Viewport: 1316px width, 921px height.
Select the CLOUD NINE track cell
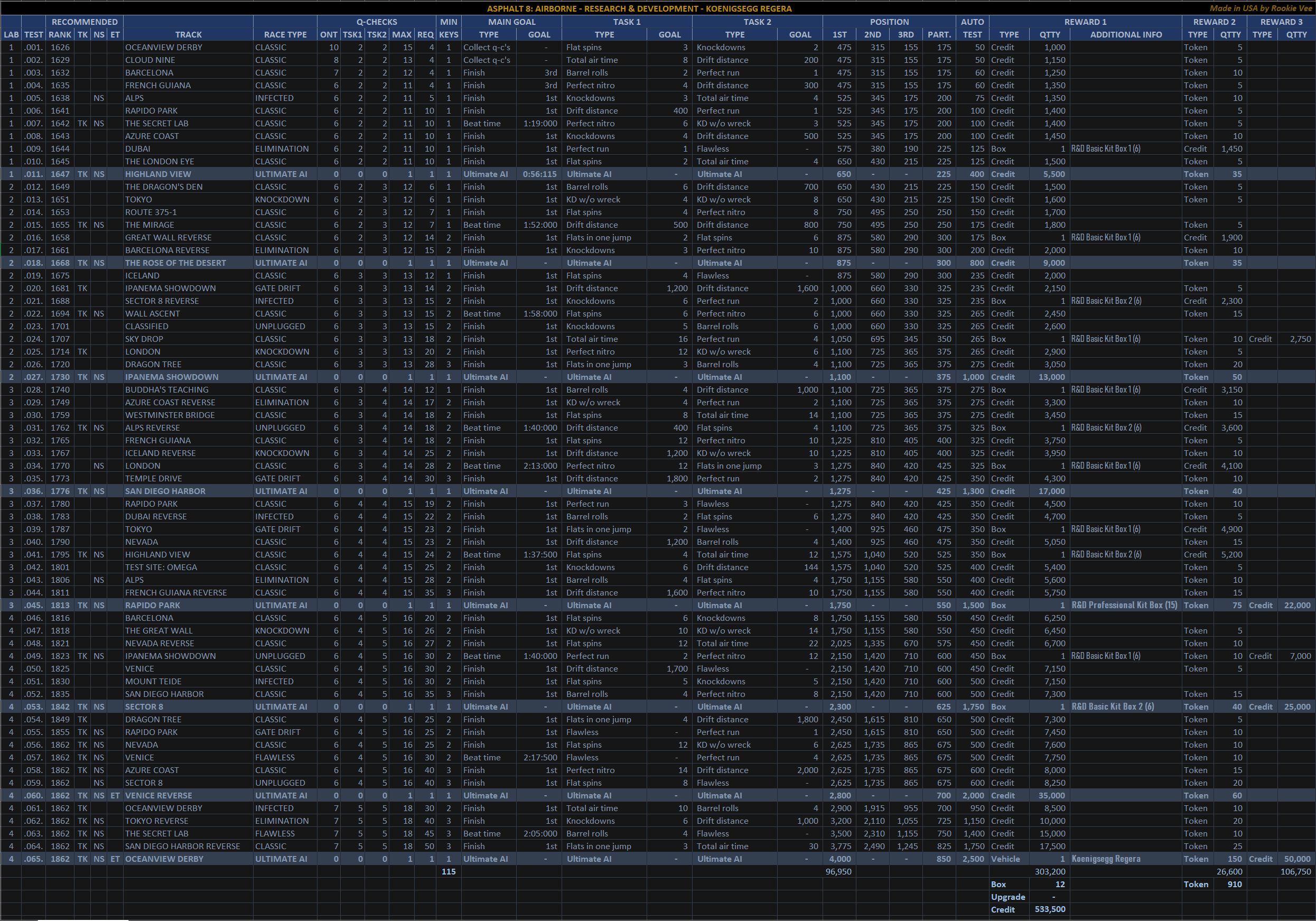tap(188, 60)
